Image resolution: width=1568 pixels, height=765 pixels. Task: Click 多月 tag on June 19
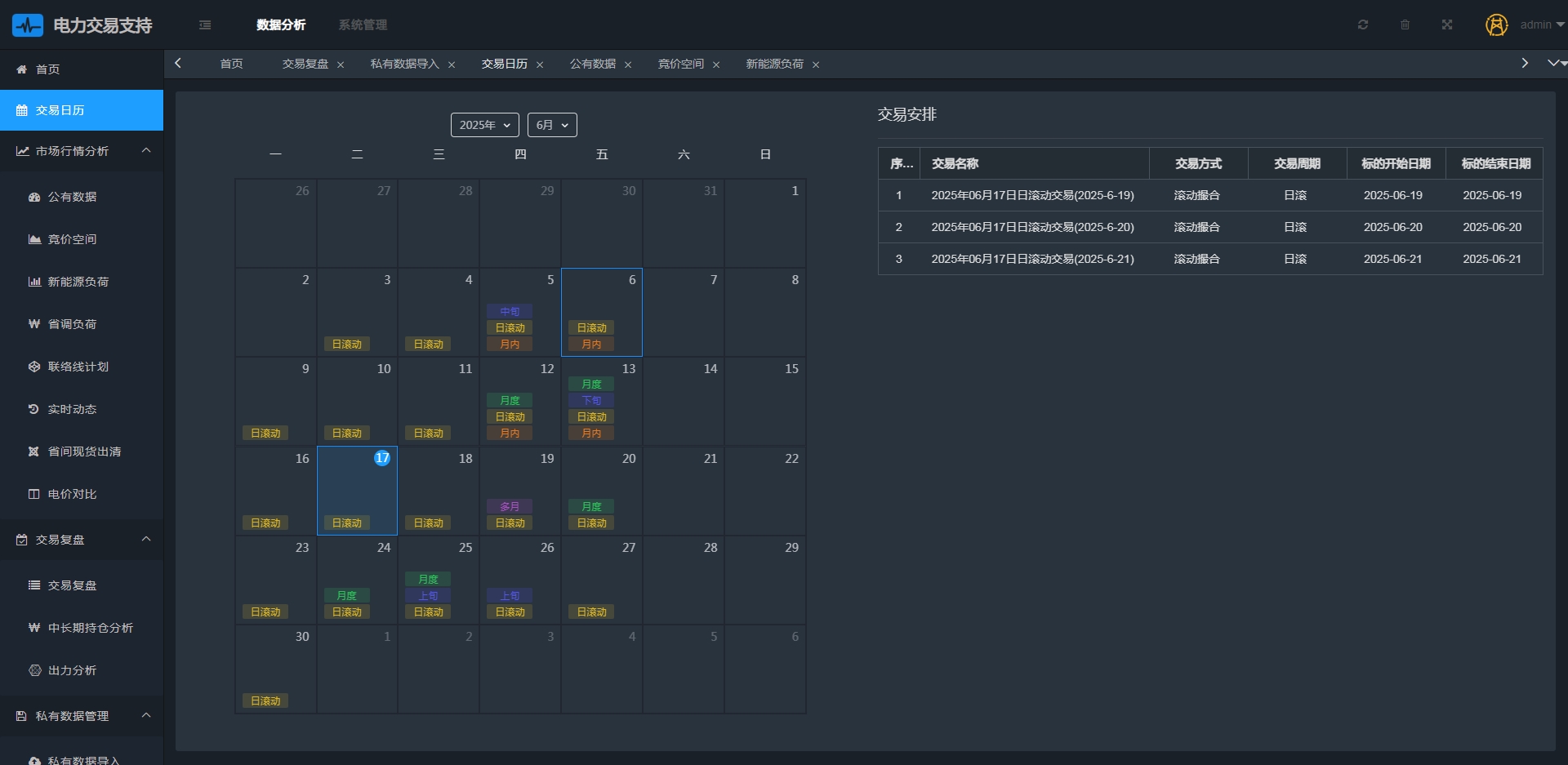coord(510,506)
